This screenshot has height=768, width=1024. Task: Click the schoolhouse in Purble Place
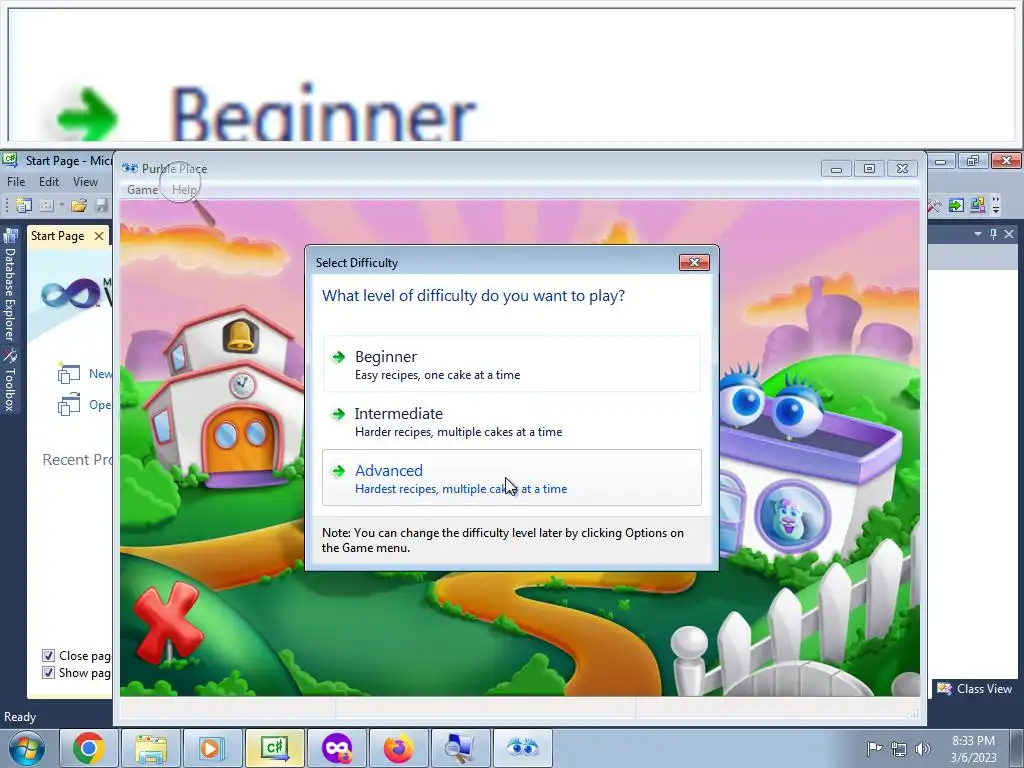pyautogui.click(x=225, y=398)
